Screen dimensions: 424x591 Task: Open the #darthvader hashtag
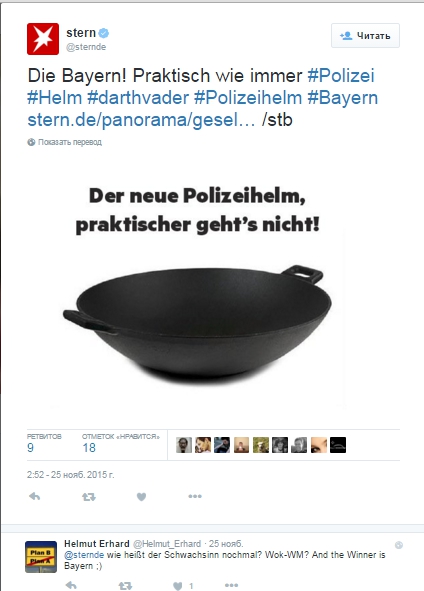tap(138, 98)
